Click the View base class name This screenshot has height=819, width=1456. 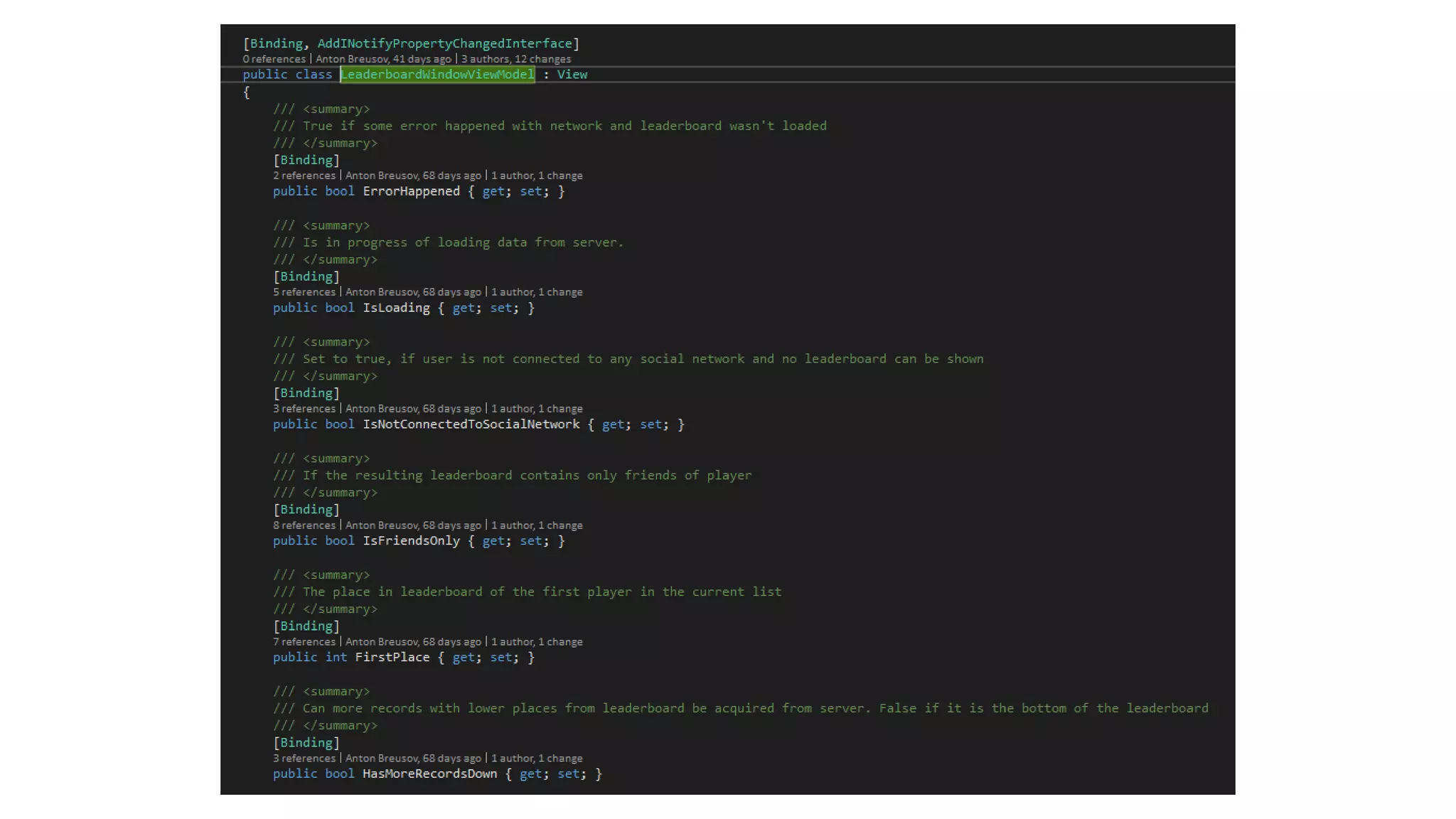pos(572,75)
